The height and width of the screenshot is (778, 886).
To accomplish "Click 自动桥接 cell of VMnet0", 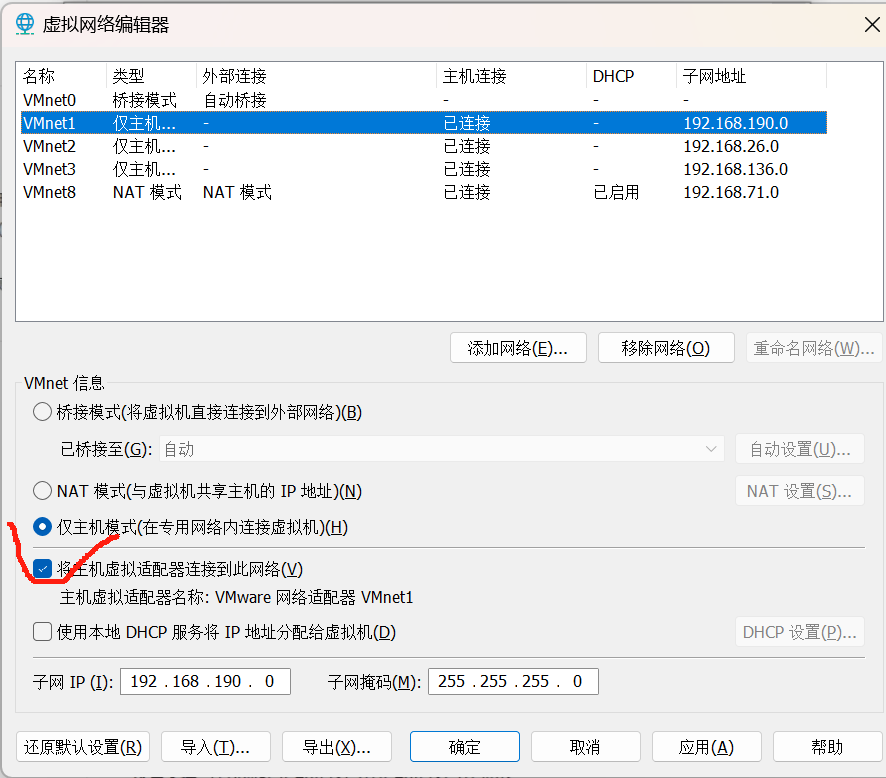I will (x=234, y=100).
